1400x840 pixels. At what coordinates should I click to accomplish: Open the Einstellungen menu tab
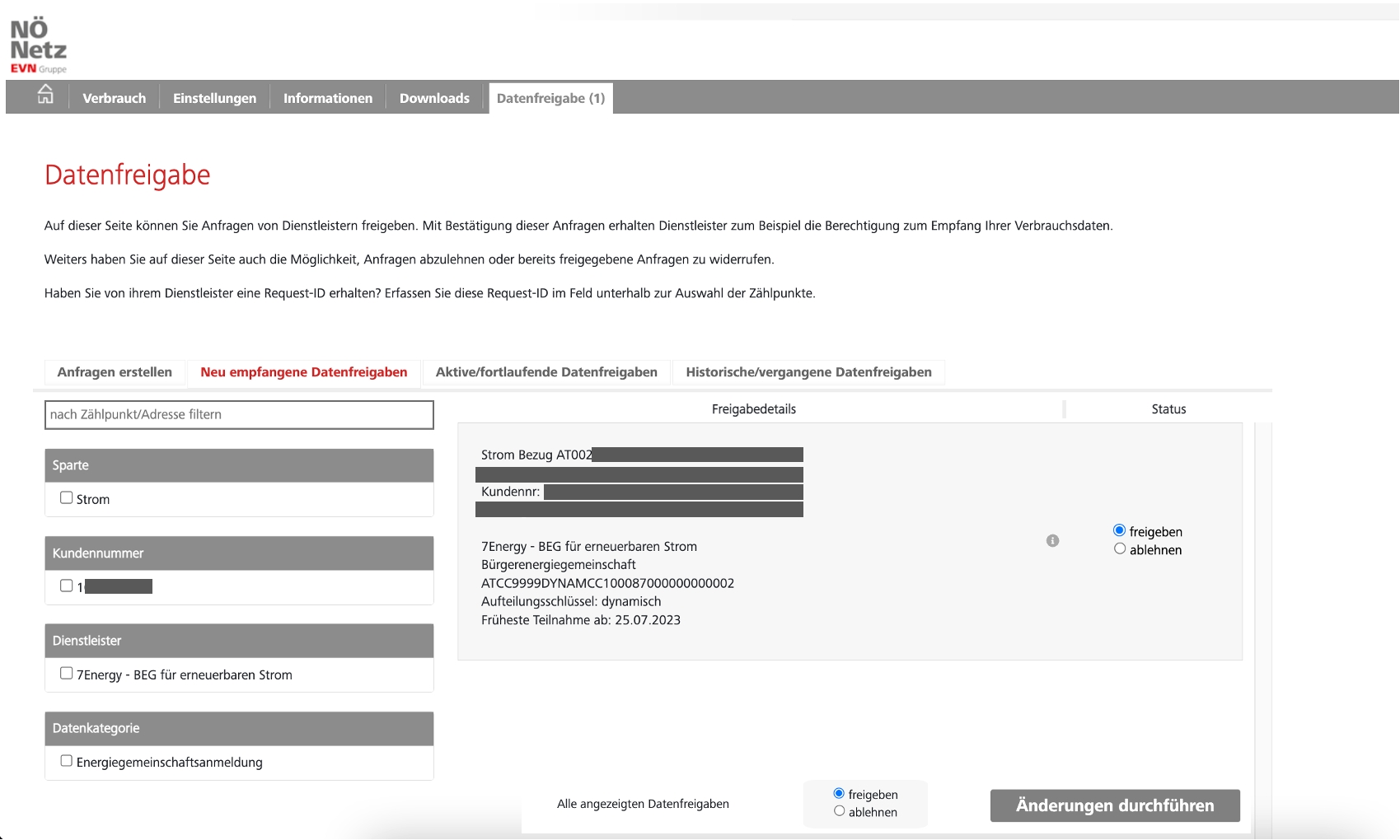pos(214,98)
